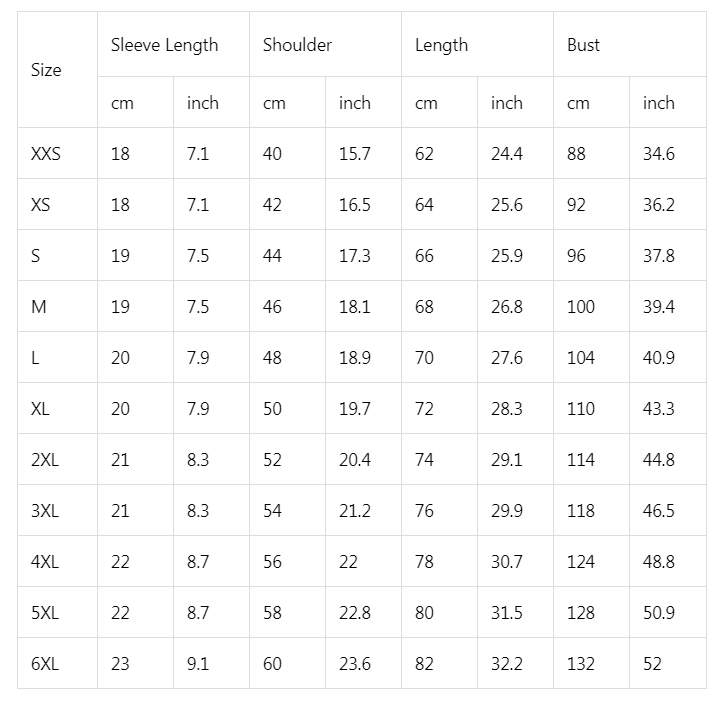The image size is (715, 702).
Task: Click the Length column header
Action: pos(441,45)
